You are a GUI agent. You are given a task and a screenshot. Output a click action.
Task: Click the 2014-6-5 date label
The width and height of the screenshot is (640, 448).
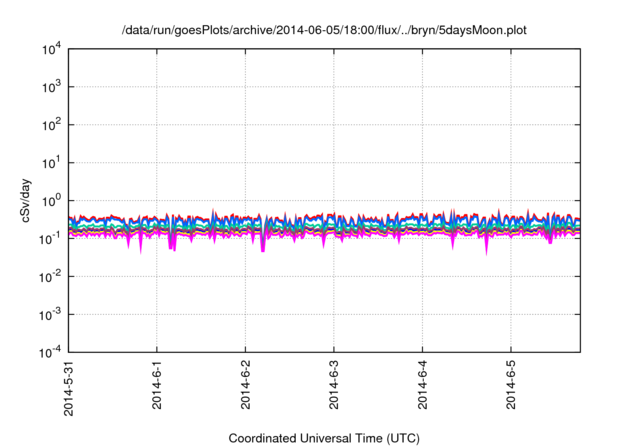[511, 385]
